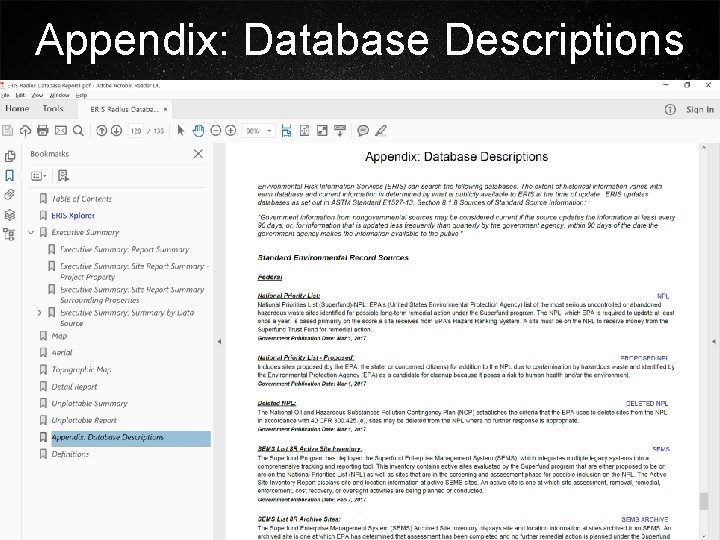The height and width of the screenshot is (540, 720).
Task: Open the Model Tree panel icon
Action: (10, 234)
